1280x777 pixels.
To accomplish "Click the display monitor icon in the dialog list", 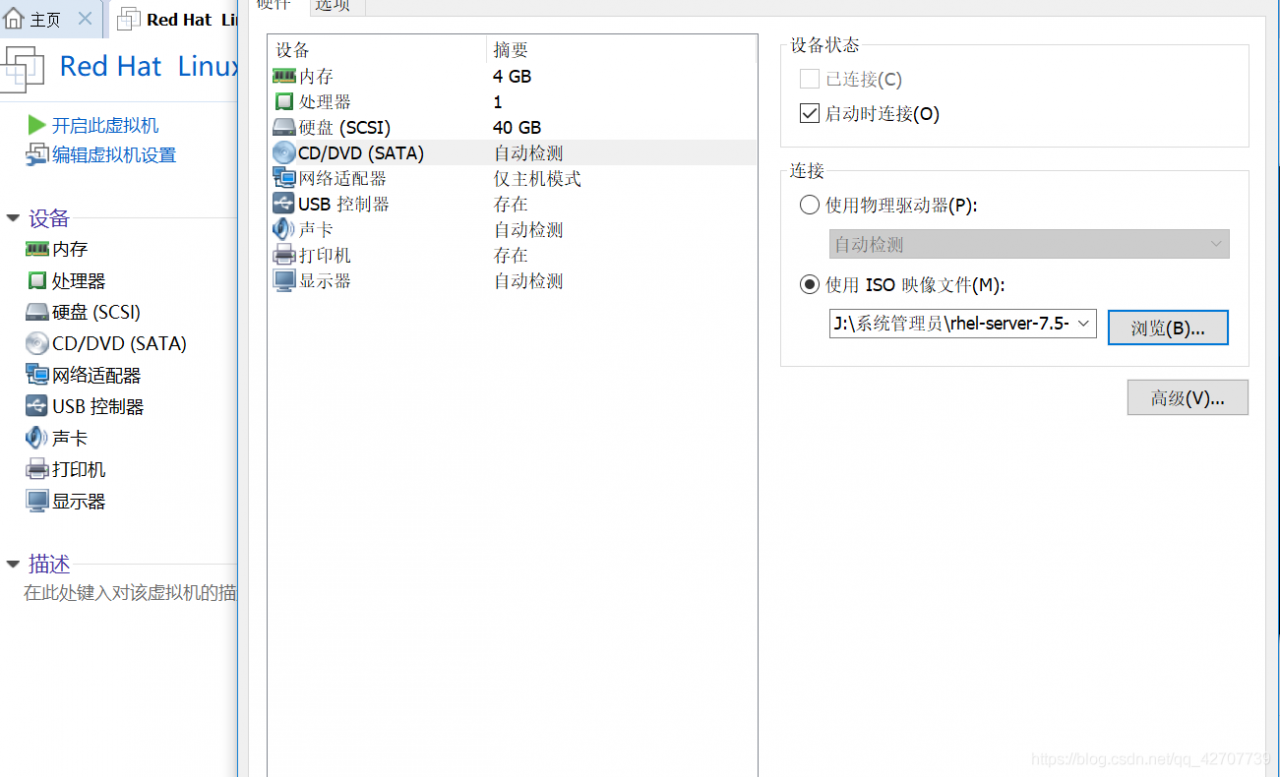I will pos(284,281).
